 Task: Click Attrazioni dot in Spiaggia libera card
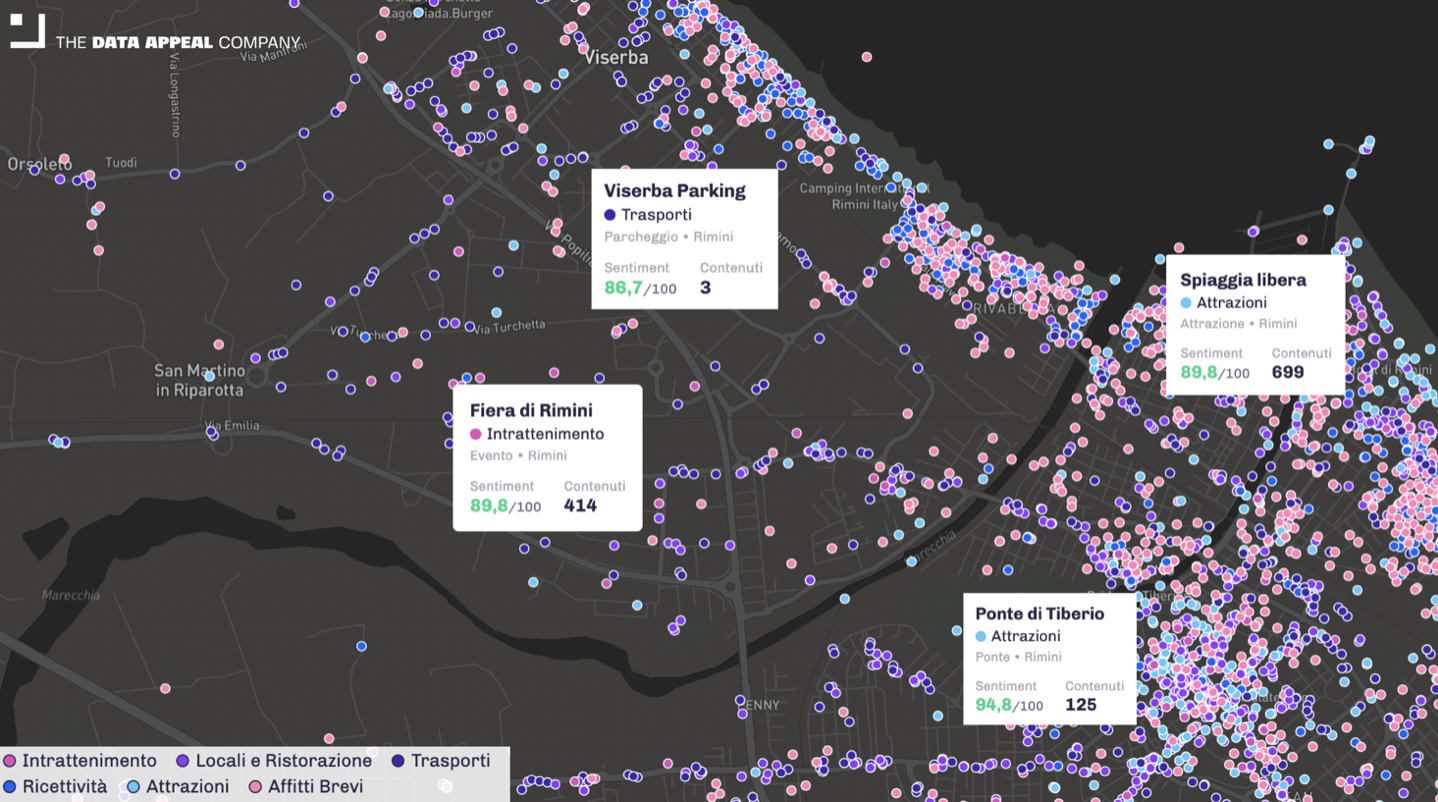(1186, 303)
